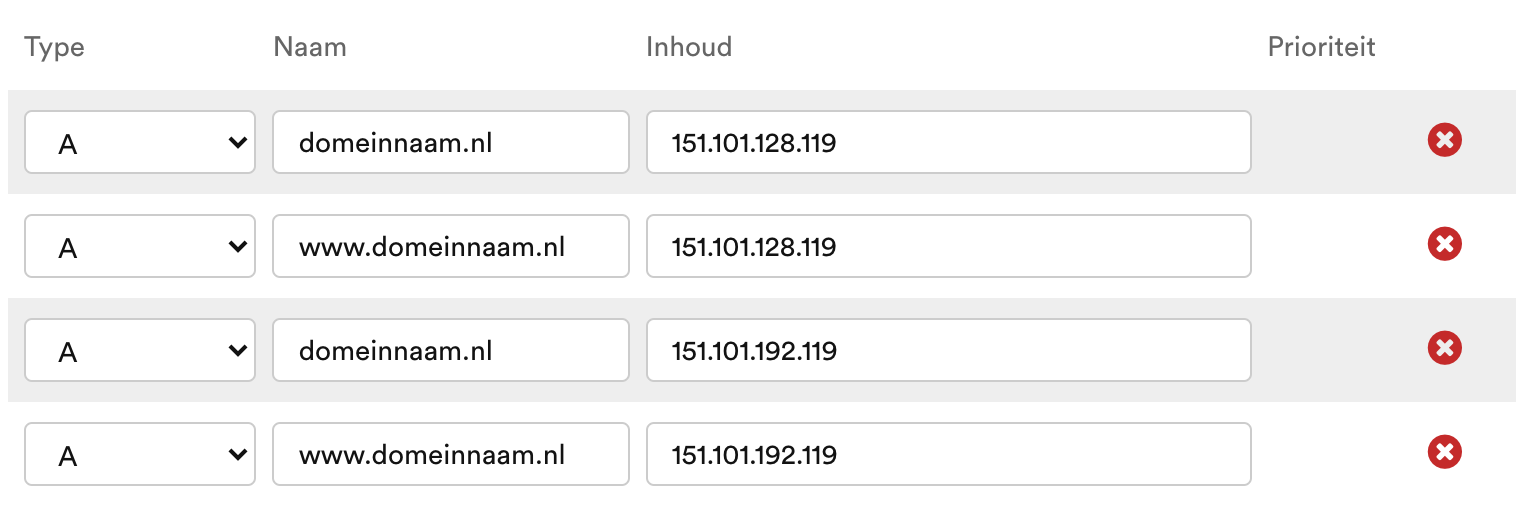Edit Inhoud 151.101.128.119 field for domeinnaam.nl record
Screen dimensions: 1526x522
point(948,142)
